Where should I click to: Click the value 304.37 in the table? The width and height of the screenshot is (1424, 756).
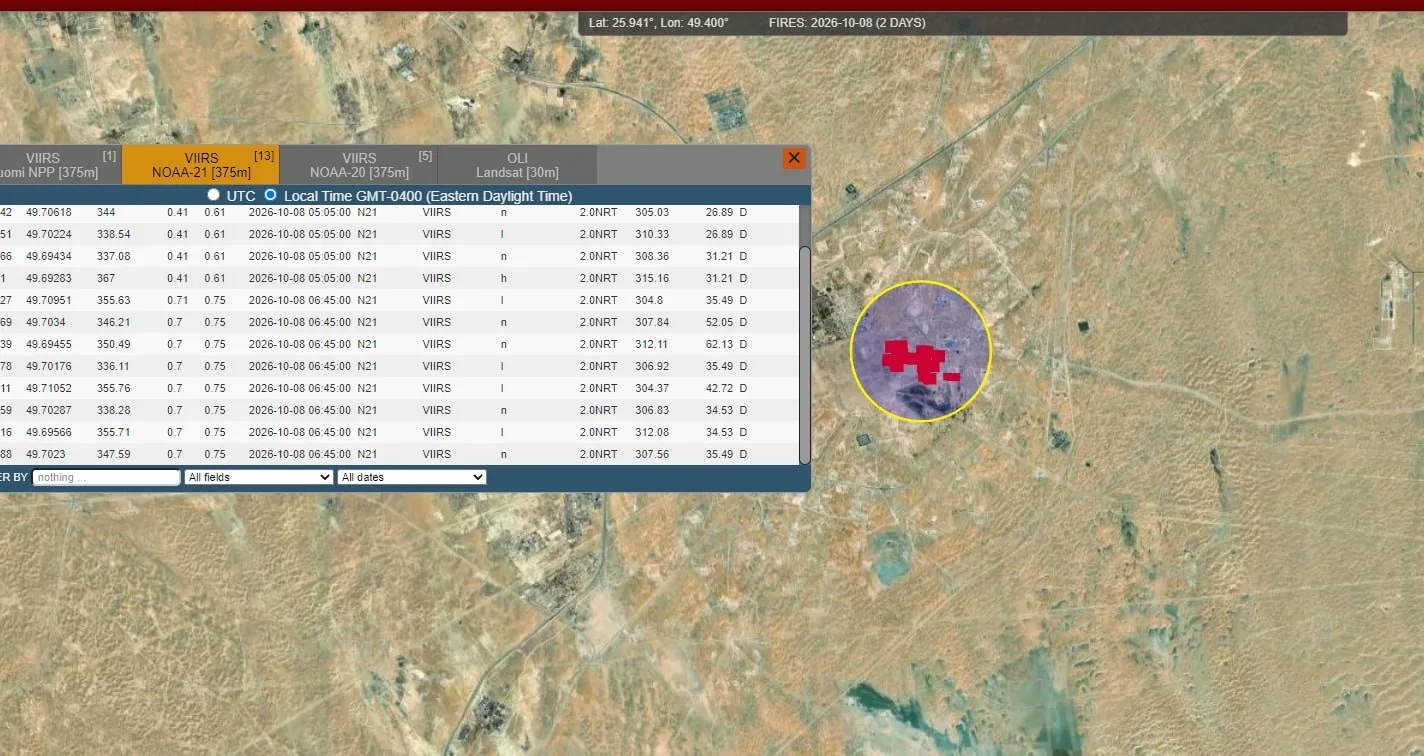pos(652,388)
